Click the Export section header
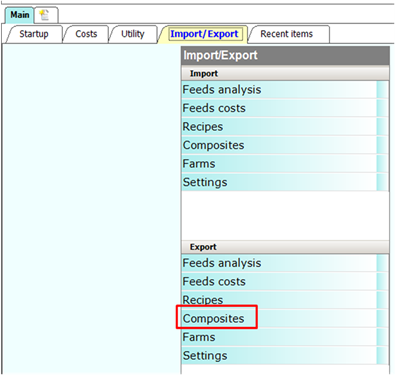This screenshot has height=375, width=395. point(285,247)
